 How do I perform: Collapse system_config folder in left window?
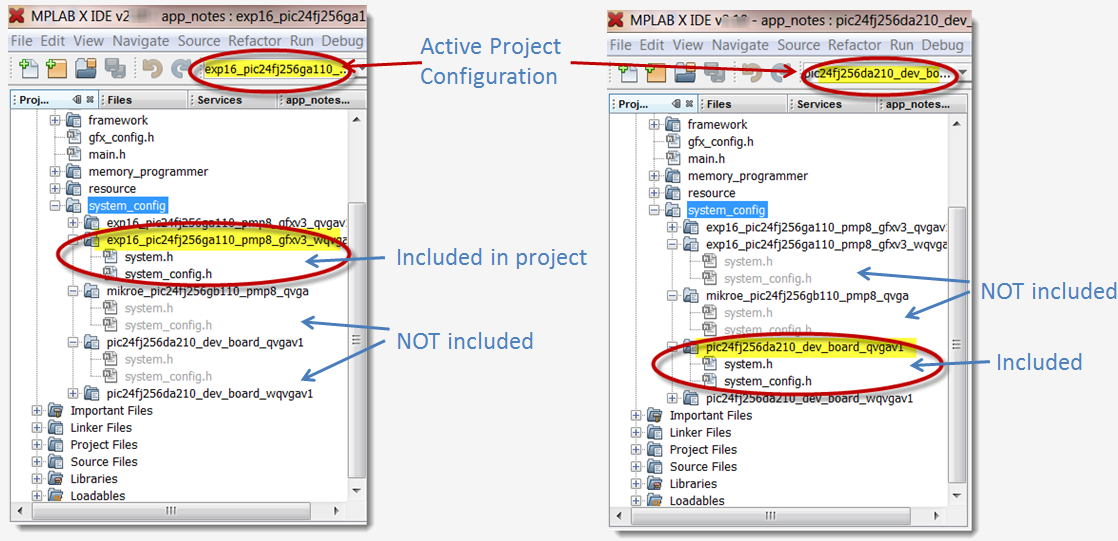[x=56, y=206]
